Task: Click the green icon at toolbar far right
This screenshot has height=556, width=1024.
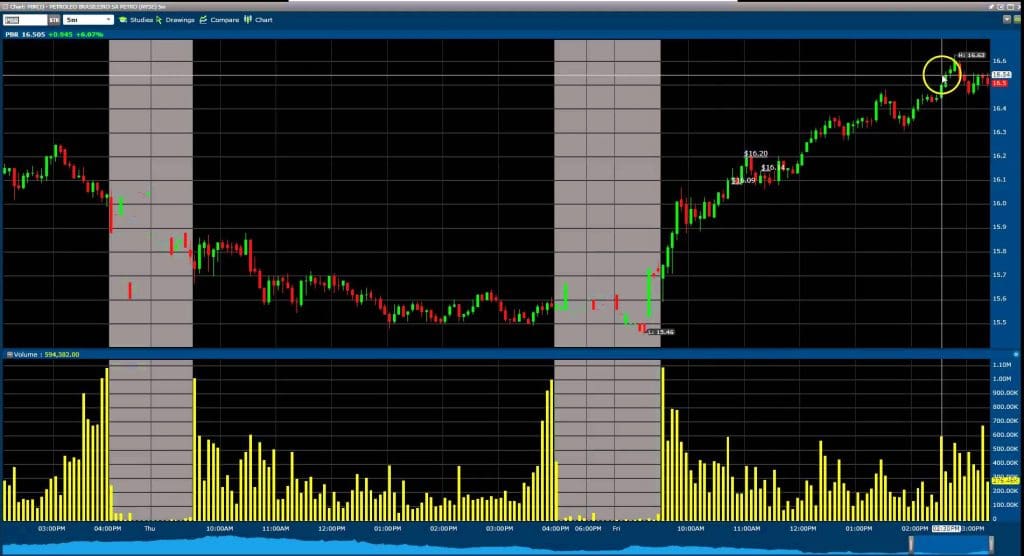Action: tap(1017, 20)
